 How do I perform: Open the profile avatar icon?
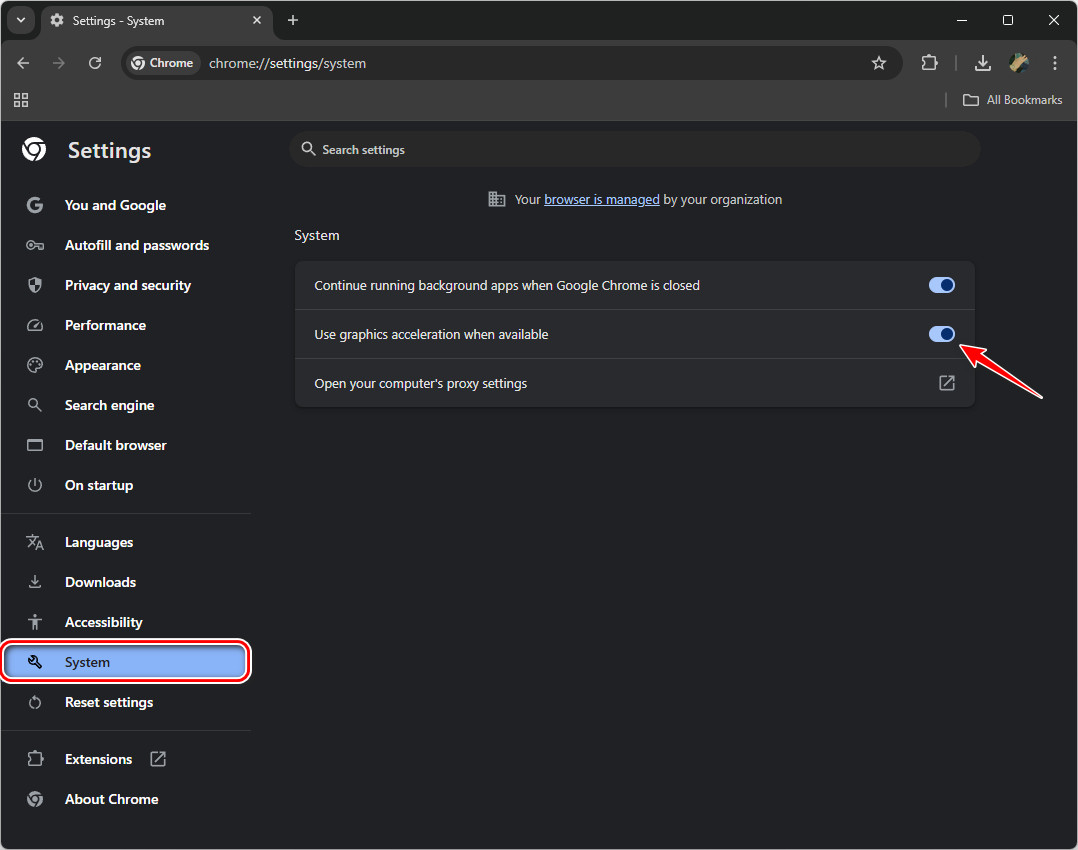click(1019, 63)
